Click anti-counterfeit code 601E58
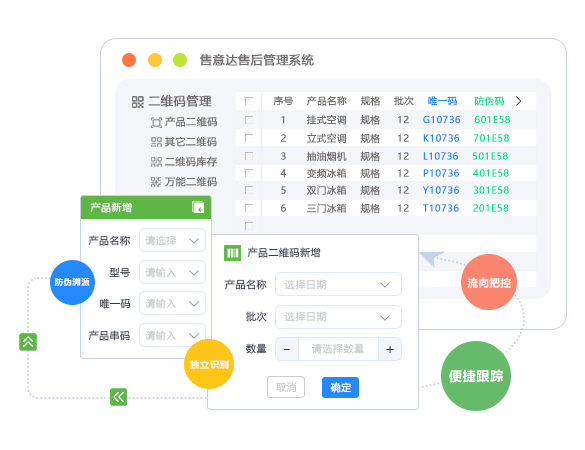 tap(492, 120)
